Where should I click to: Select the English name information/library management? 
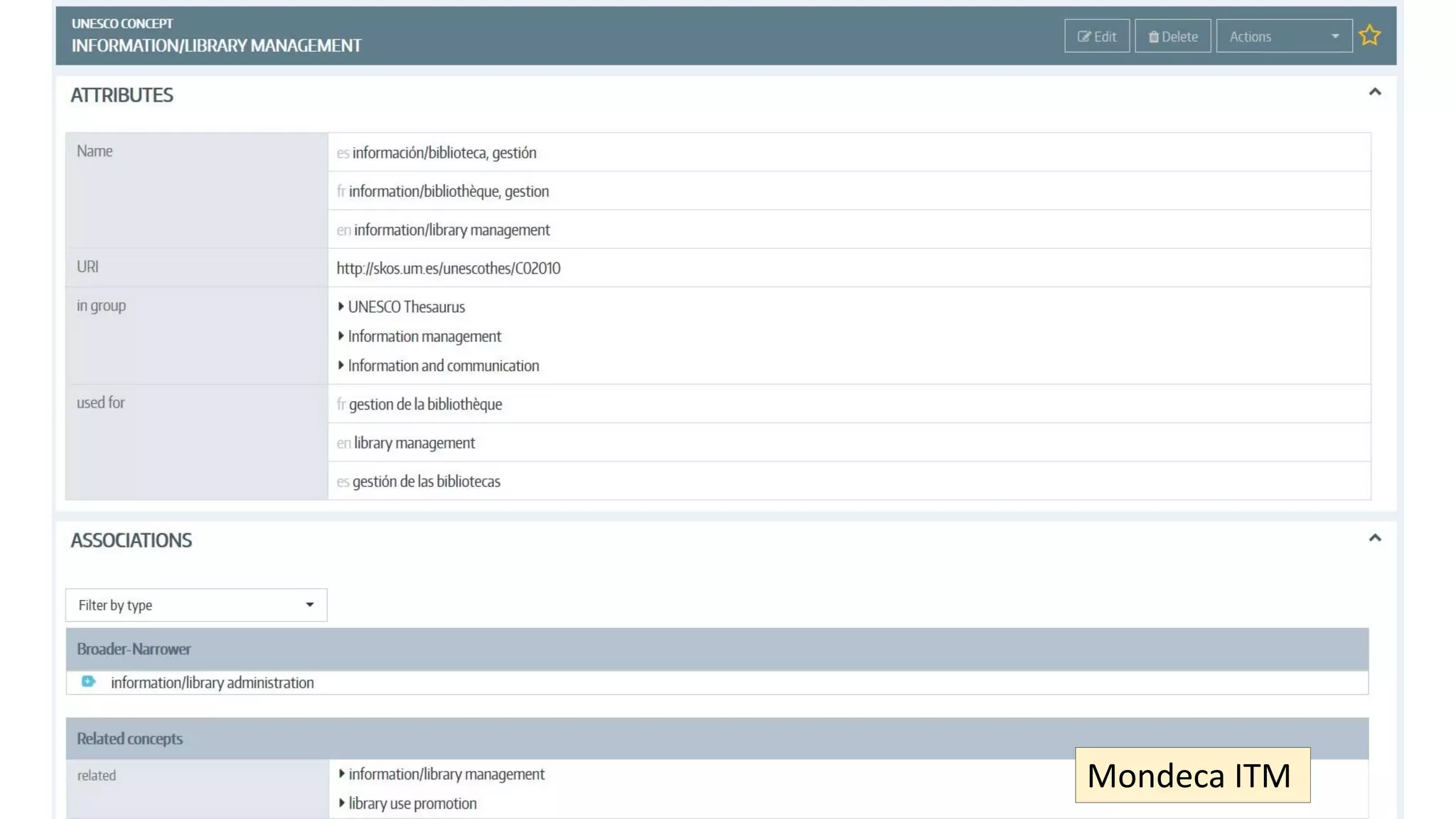point(451,230)
